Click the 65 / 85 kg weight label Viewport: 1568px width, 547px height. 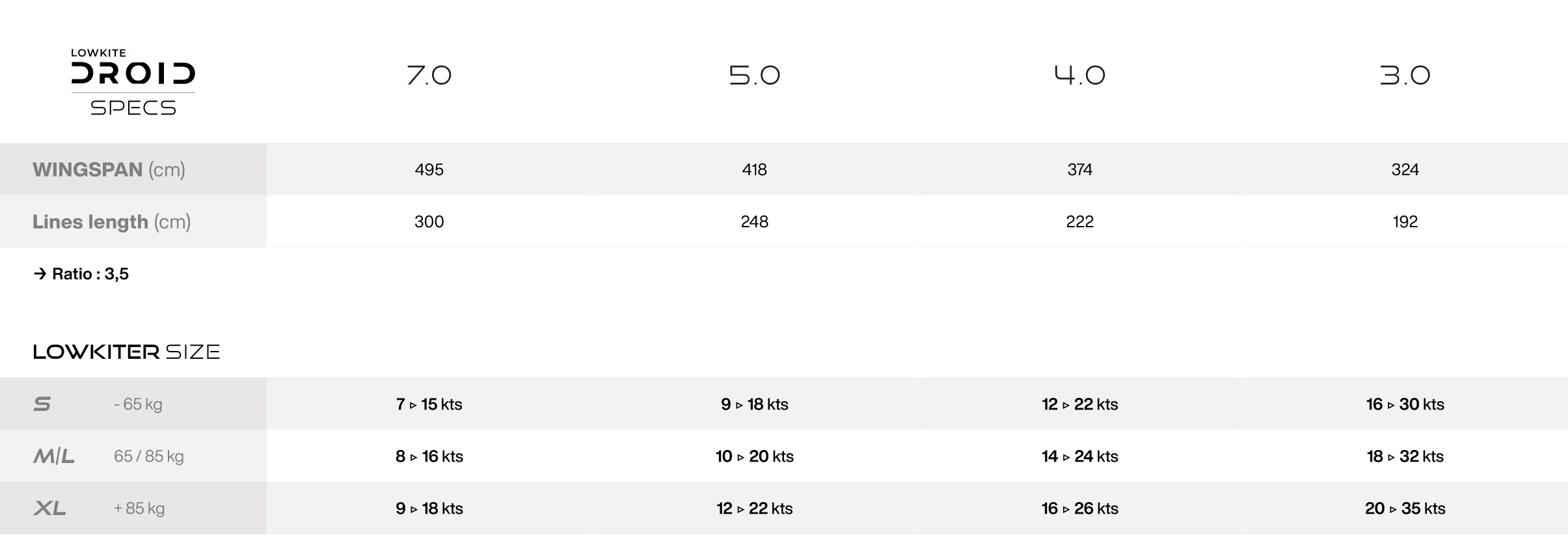[x=148, y=456]
